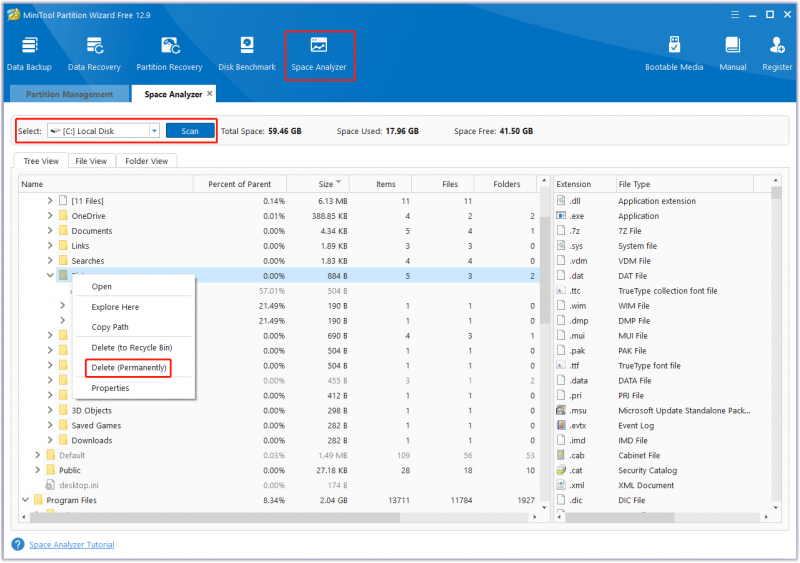Sort by Name column header
The width and height of the screenshot is (800, 563).
coord(106,184)
